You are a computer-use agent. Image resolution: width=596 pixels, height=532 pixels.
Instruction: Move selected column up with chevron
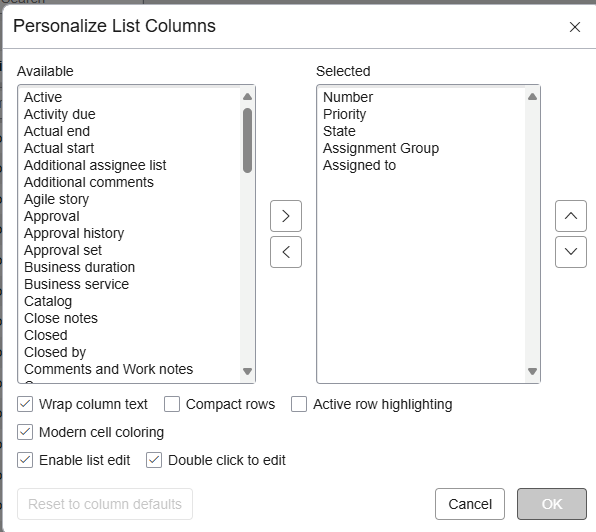[571, 216]
